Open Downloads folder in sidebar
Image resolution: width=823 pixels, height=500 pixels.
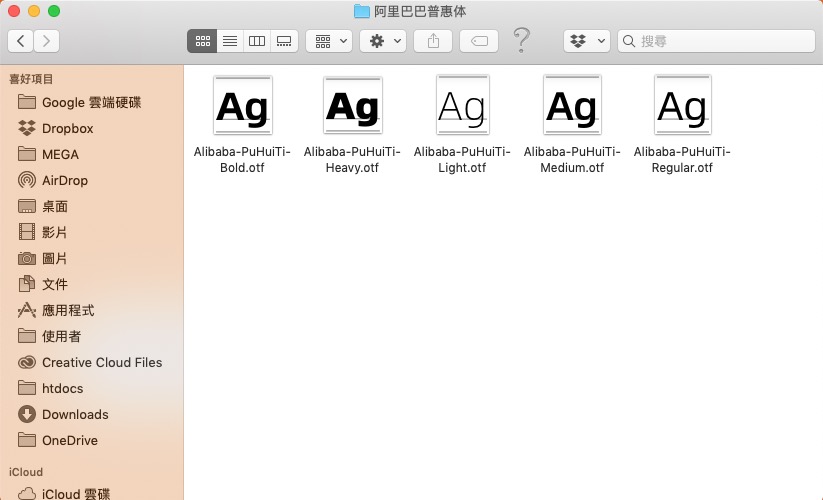pyautogui.click(x=75, y=414)
